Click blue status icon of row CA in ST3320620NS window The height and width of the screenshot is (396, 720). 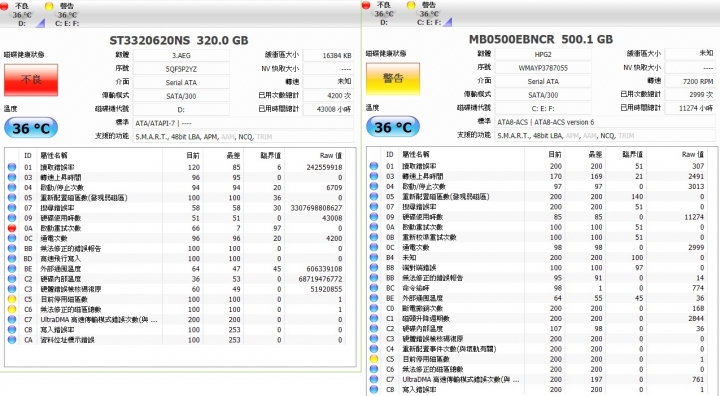(12, 339)
